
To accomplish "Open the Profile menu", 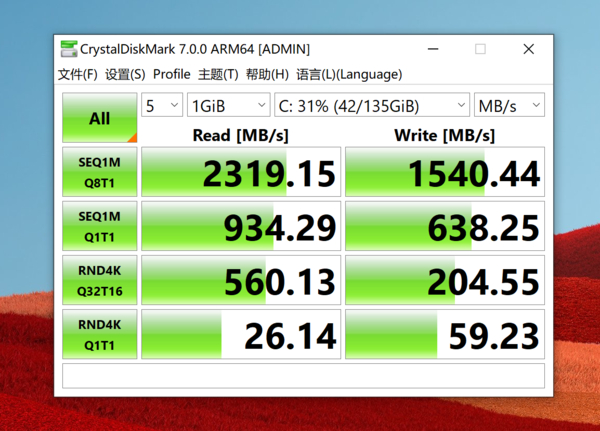I will [x=171, y=74].
